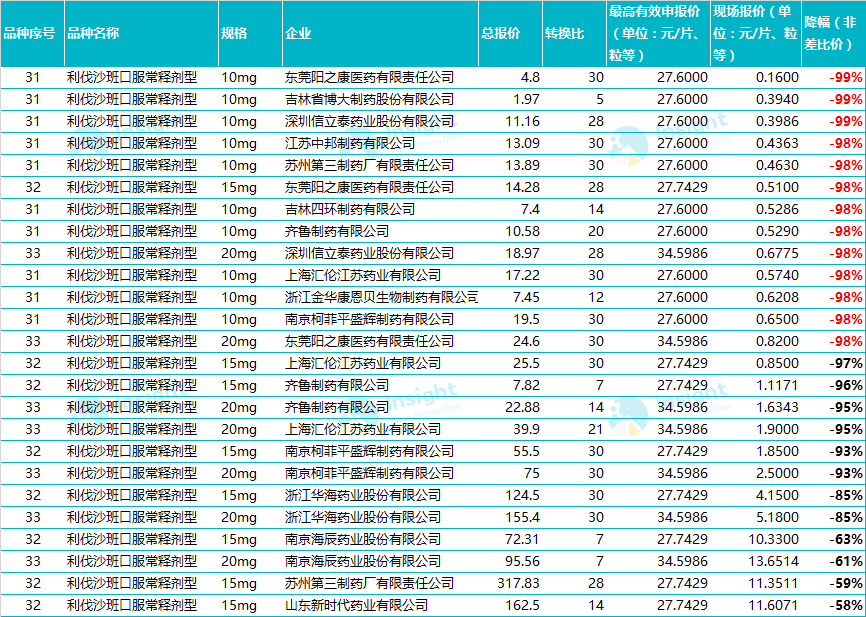Click company cell 吉林四环制药有限公司
Image resolution: width=866 pixels, height=617 pixels.
350,209
